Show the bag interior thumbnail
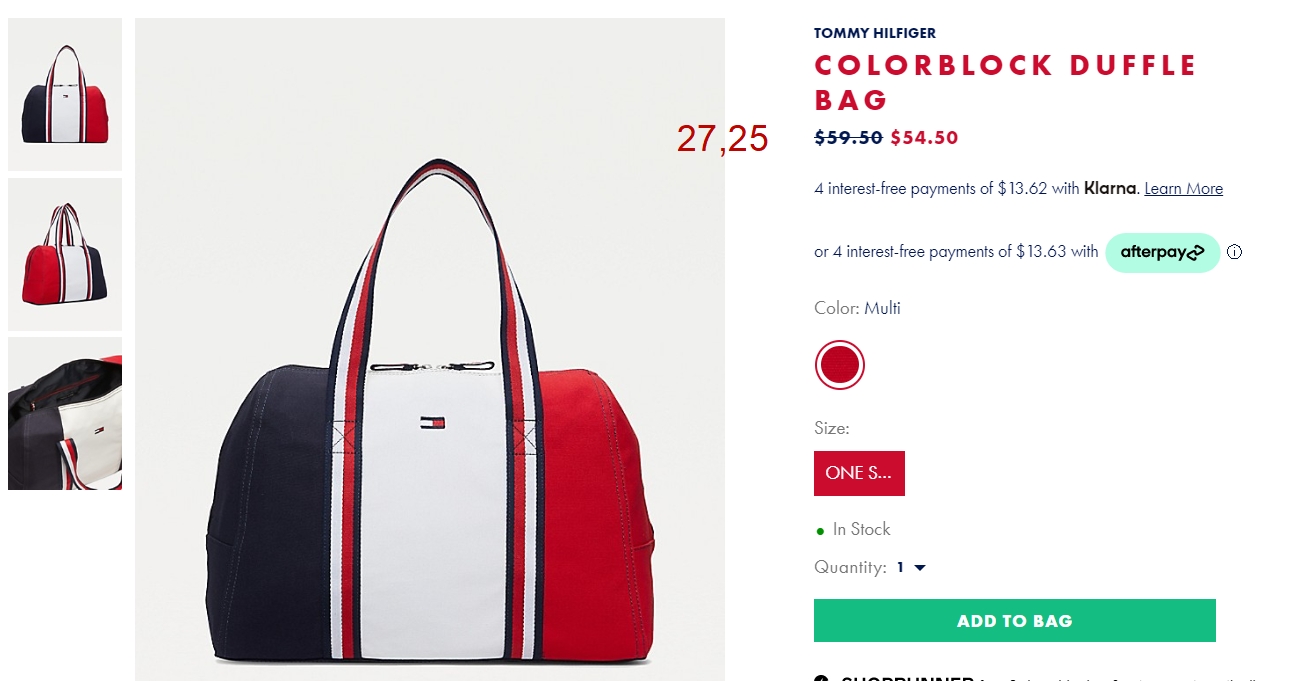The height and width of the screenshot is (681, 1289). 65,413
